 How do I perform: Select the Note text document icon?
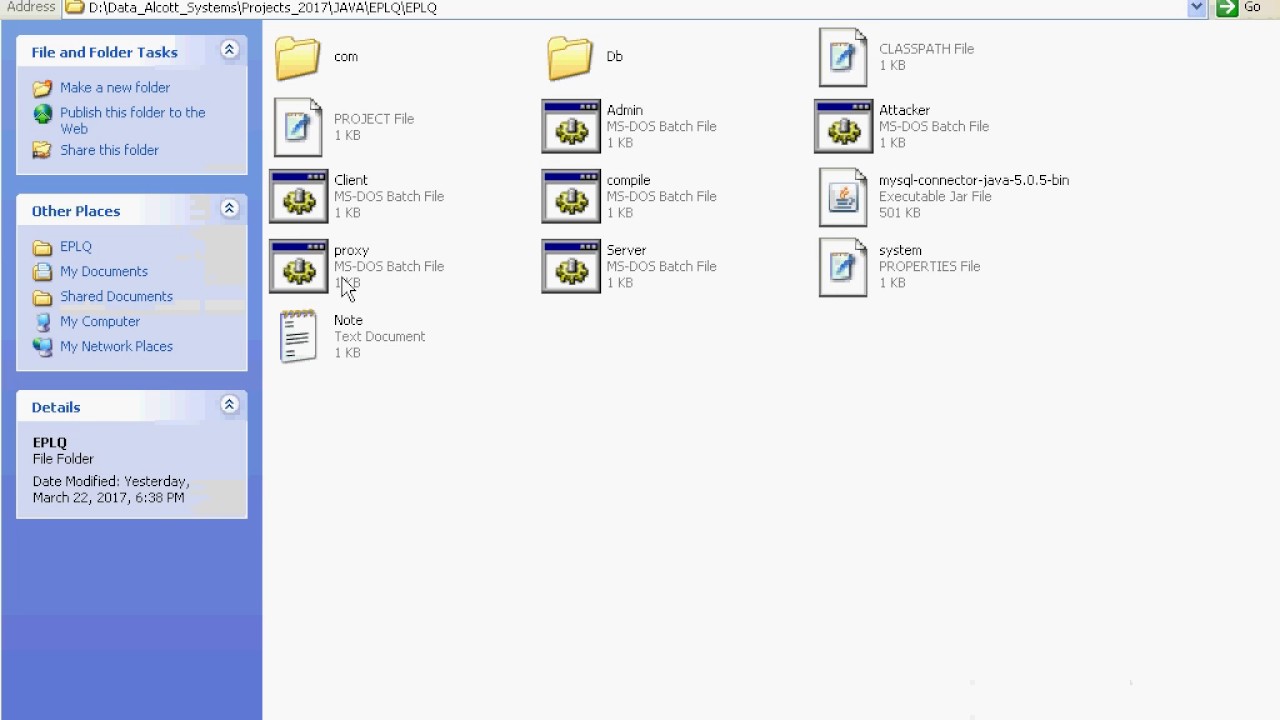(298, 336)
